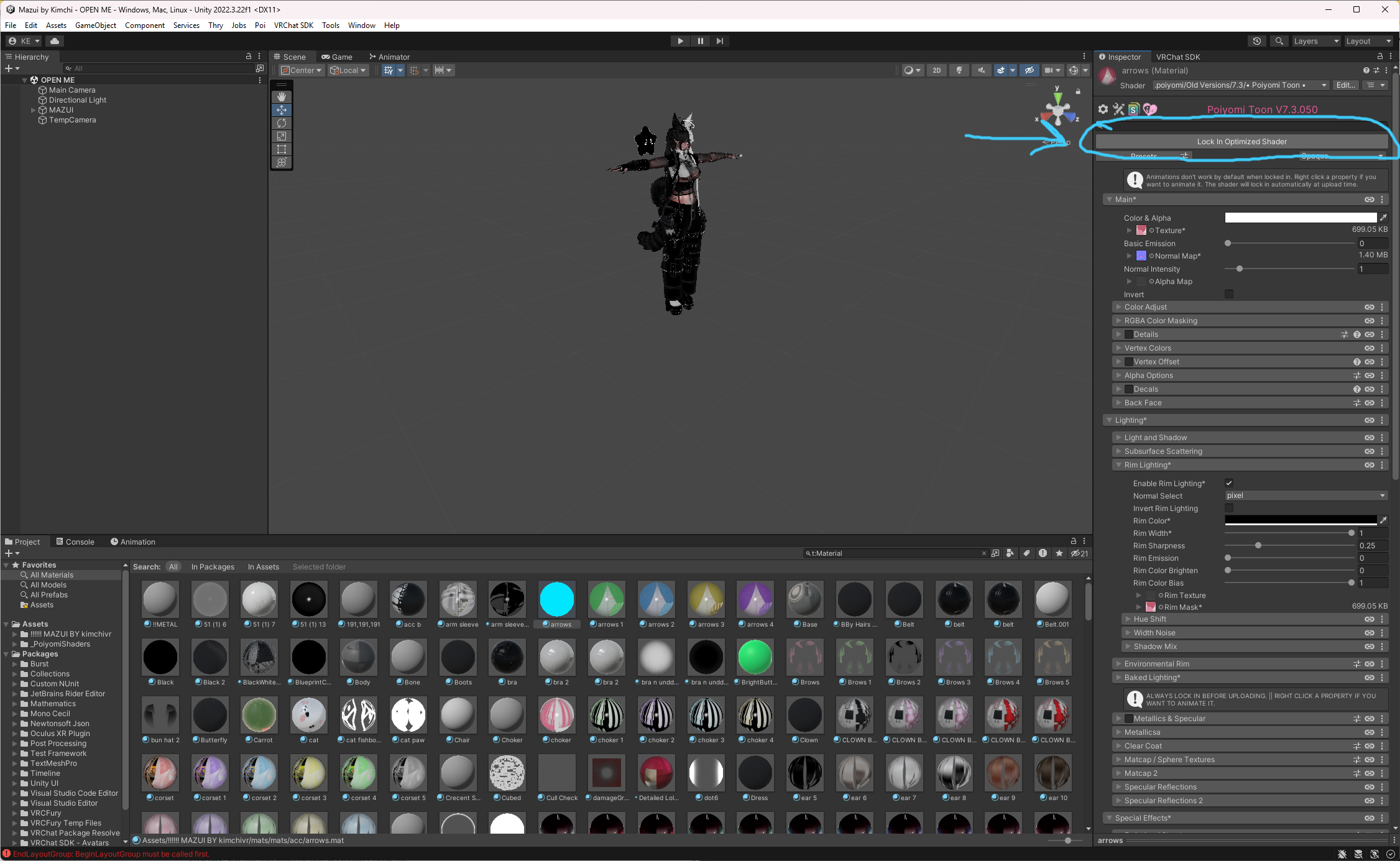
Task: Click the Rim Color black swatch
Action: click(x=1300, y=520)
